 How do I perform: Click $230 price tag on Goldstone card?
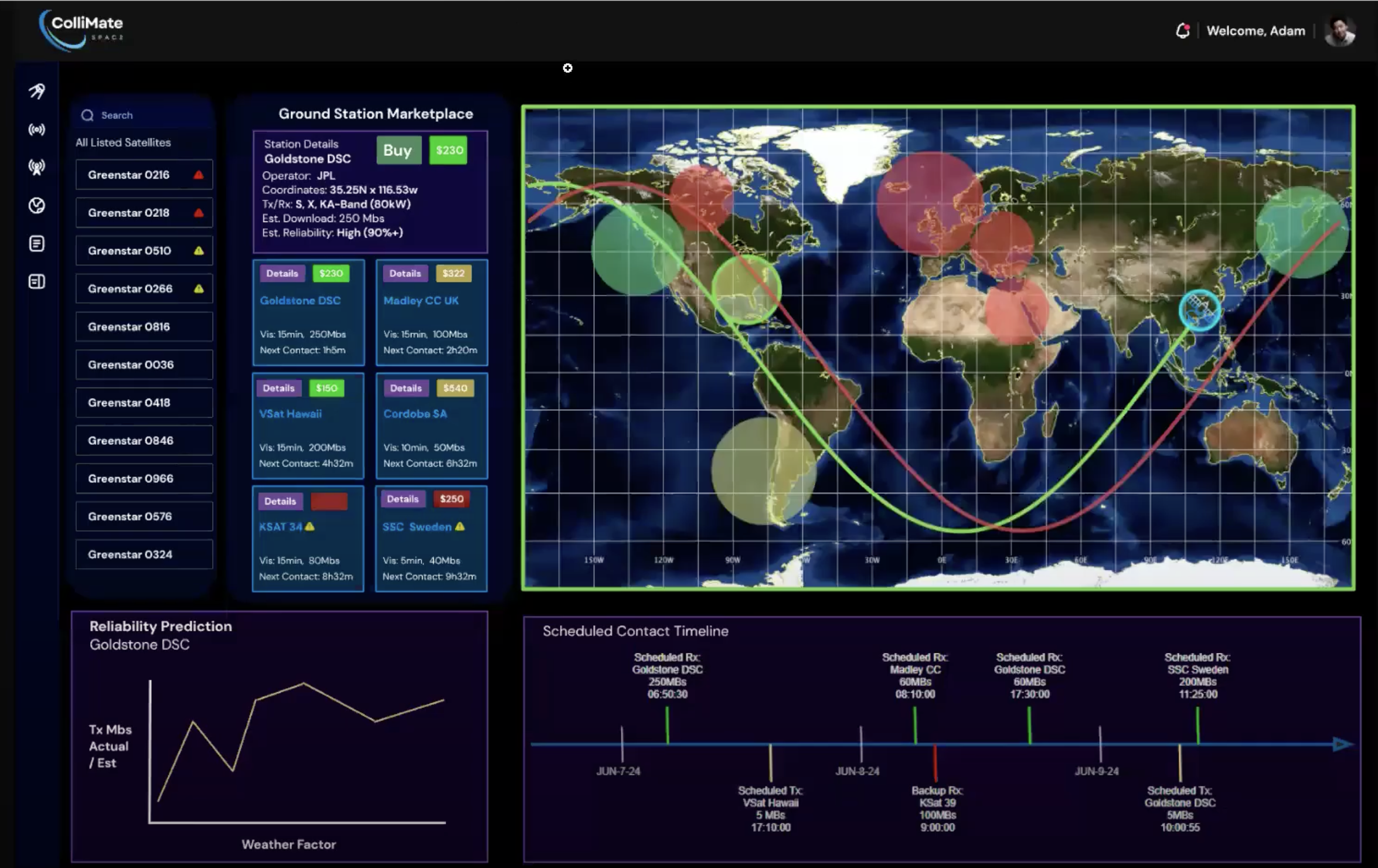[331, 274]
